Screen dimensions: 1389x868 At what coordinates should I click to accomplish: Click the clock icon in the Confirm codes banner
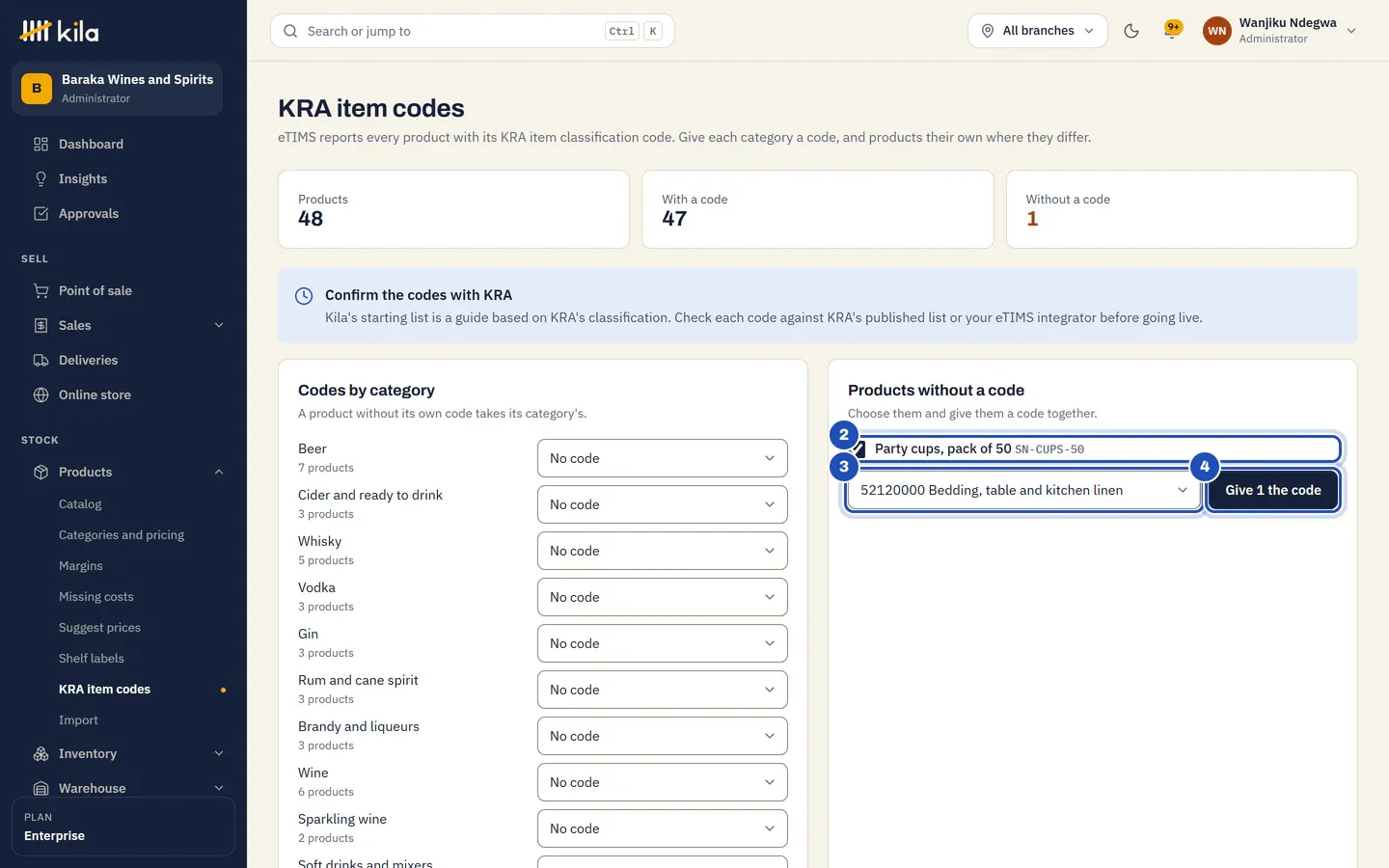[x=304, y=296]
